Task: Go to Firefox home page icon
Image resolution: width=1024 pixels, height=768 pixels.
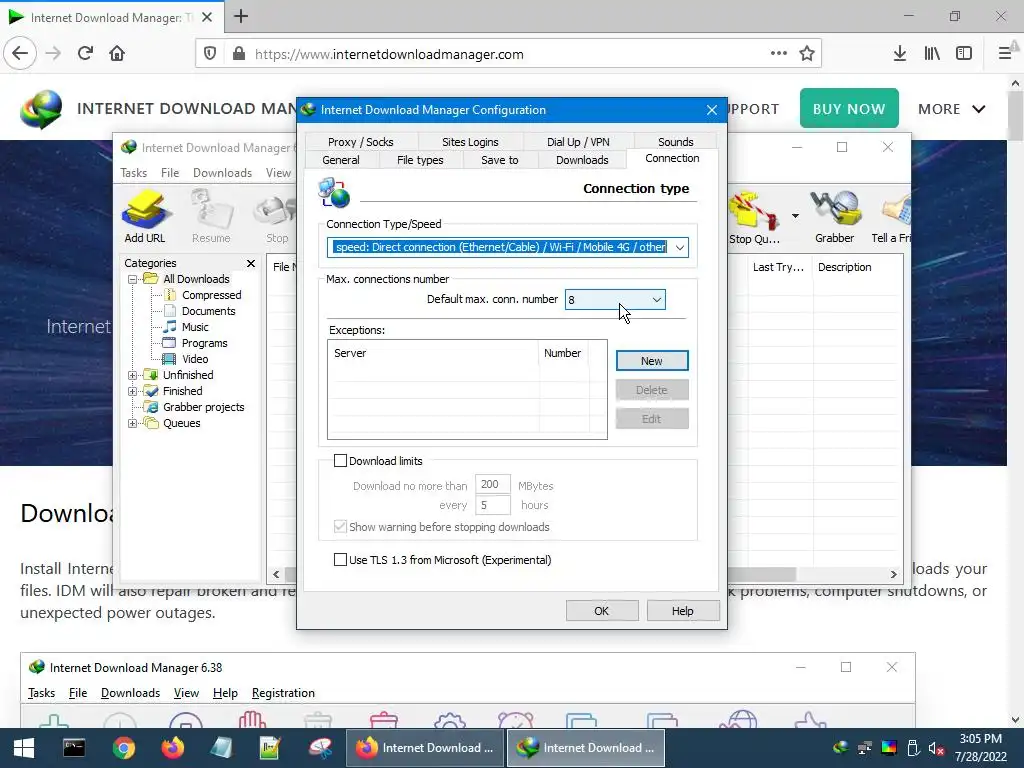Action: tap(117, 54)
